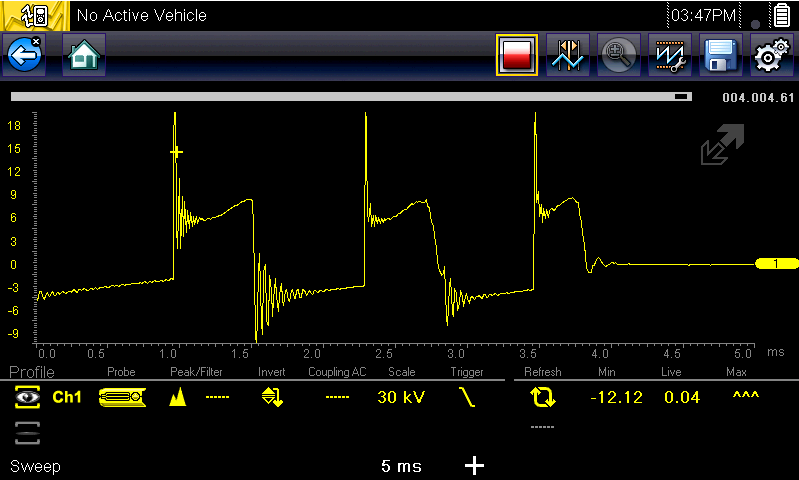Image resolution: width=799 pixels, height=480 pixels.
Task: Select the trigger slope setting
Action: coord(466,397)
